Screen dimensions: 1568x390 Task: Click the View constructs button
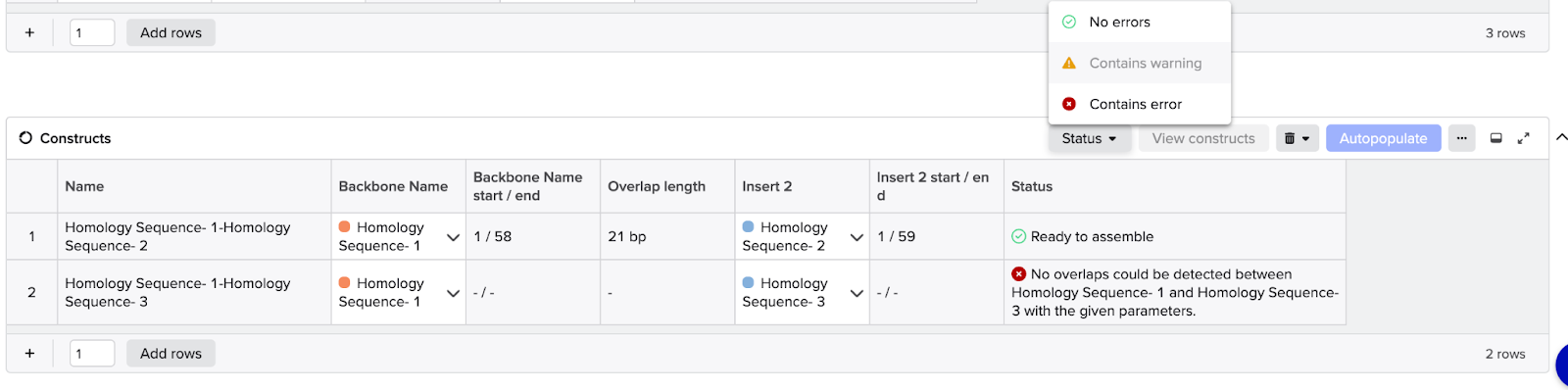pyautogui.click(x=1203, y=138)
